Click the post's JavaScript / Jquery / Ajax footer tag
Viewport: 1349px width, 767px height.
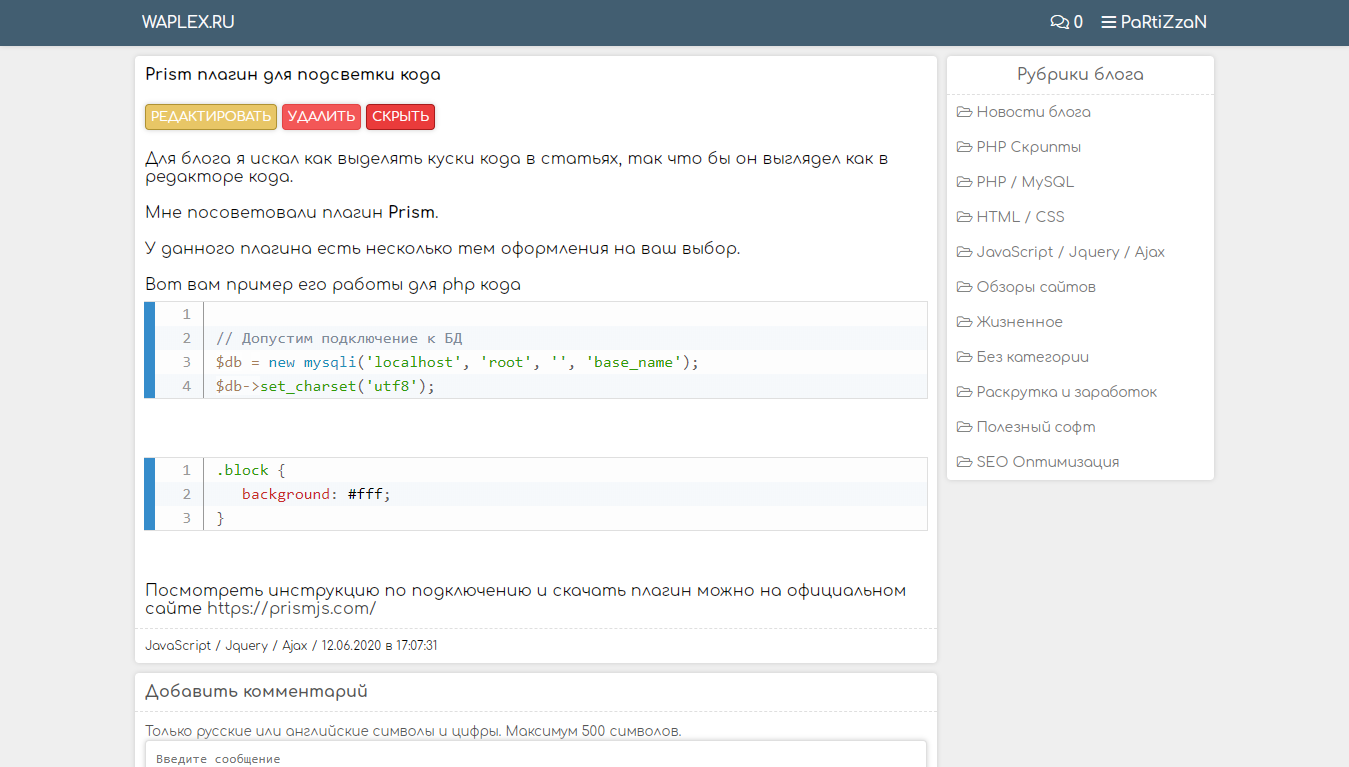226,646
